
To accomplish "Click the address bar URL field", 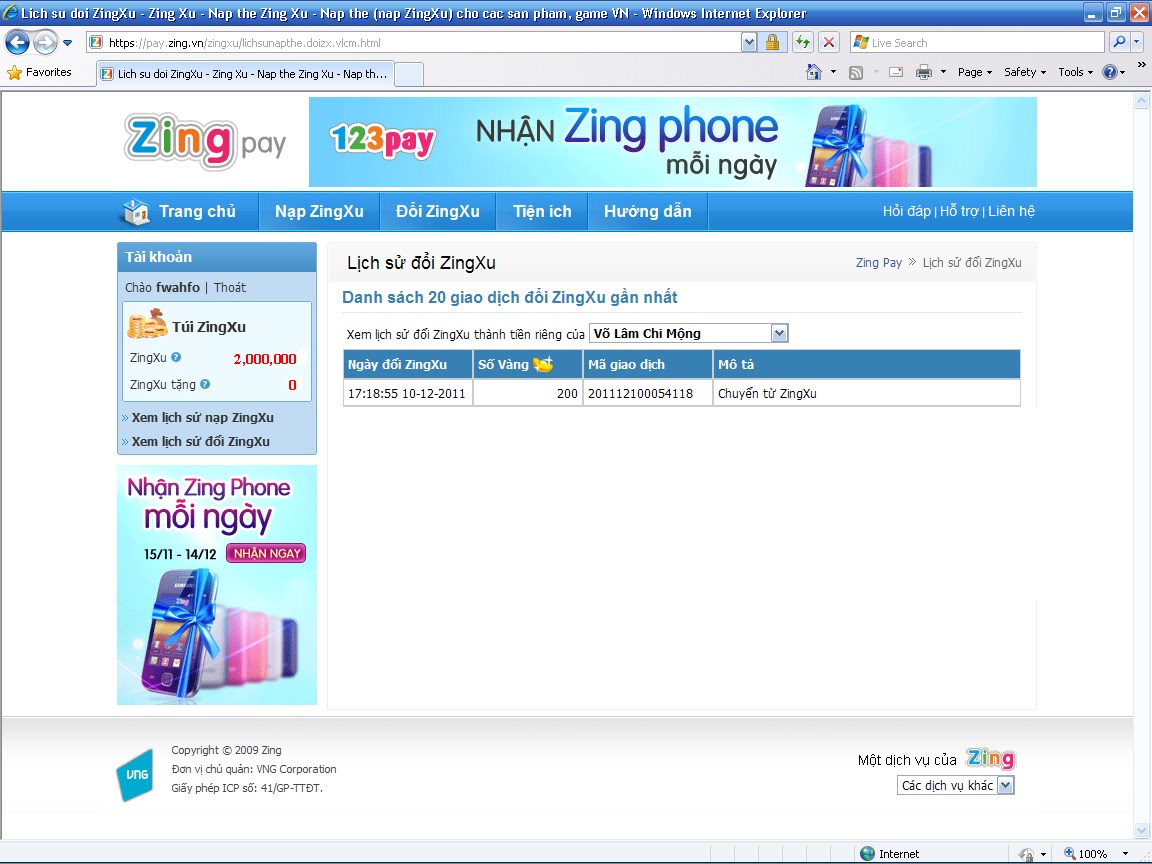I will coord(414,43).
